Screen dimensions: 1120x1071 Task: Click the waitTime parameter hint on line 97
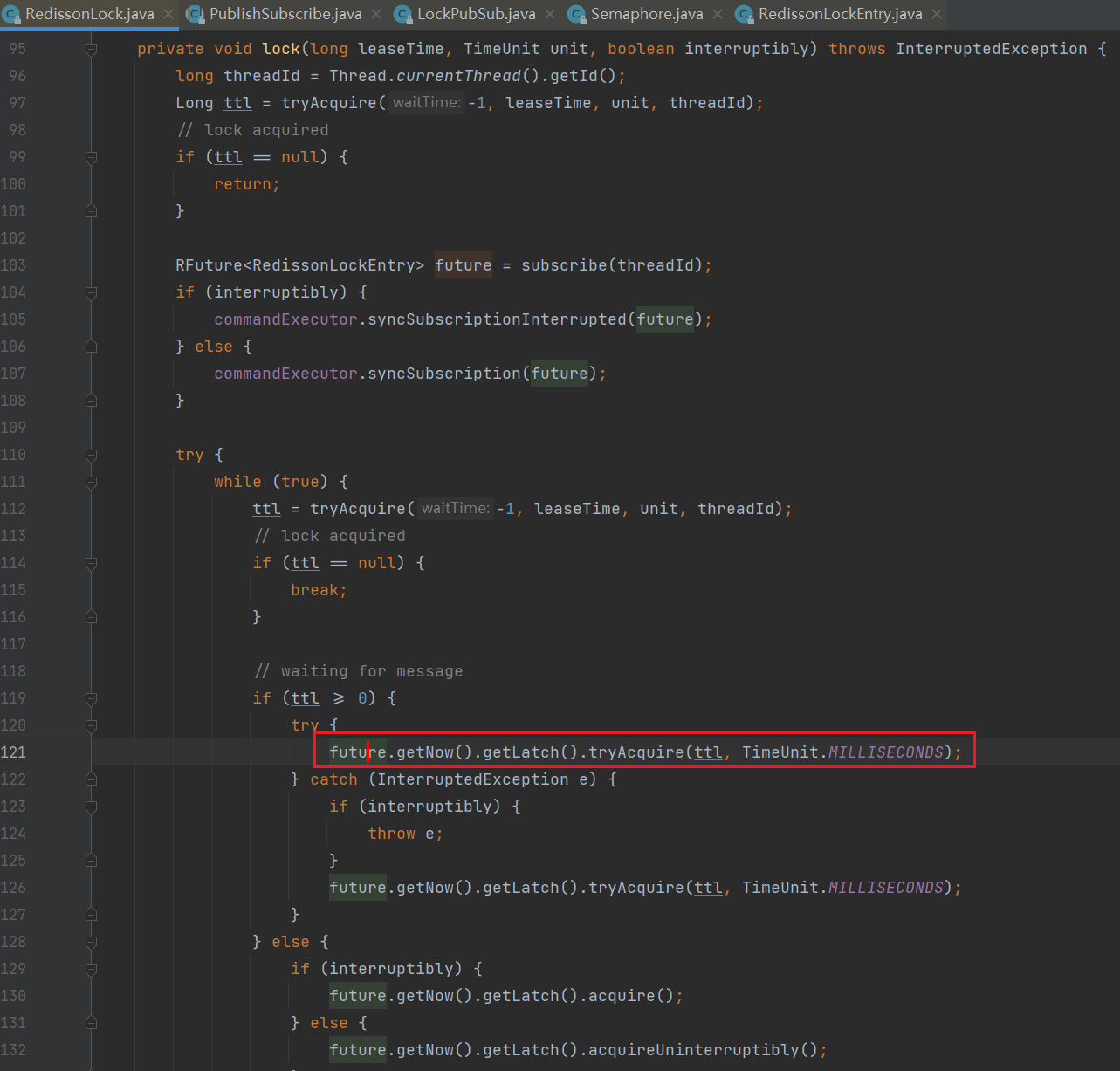tap(426, 103)
